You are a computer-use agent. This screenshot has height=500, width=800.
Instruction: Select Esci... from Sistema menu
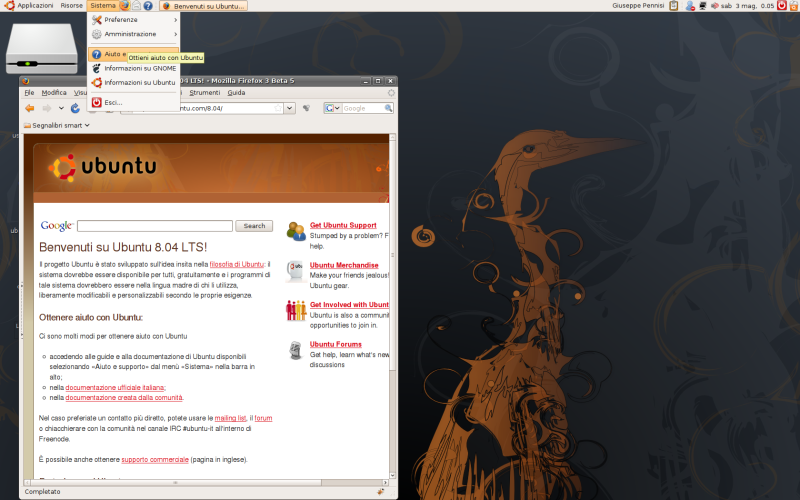point(134,103)
